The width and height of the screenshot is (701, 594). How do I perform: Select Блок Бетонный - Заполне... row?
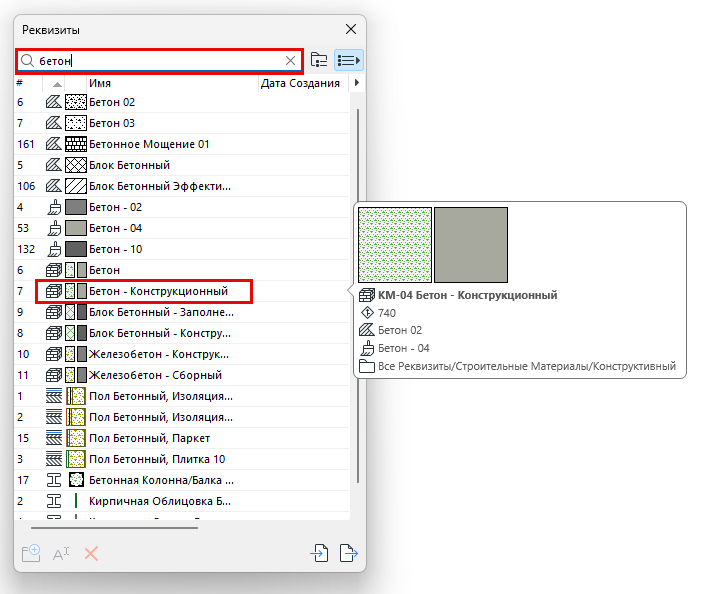182,312
